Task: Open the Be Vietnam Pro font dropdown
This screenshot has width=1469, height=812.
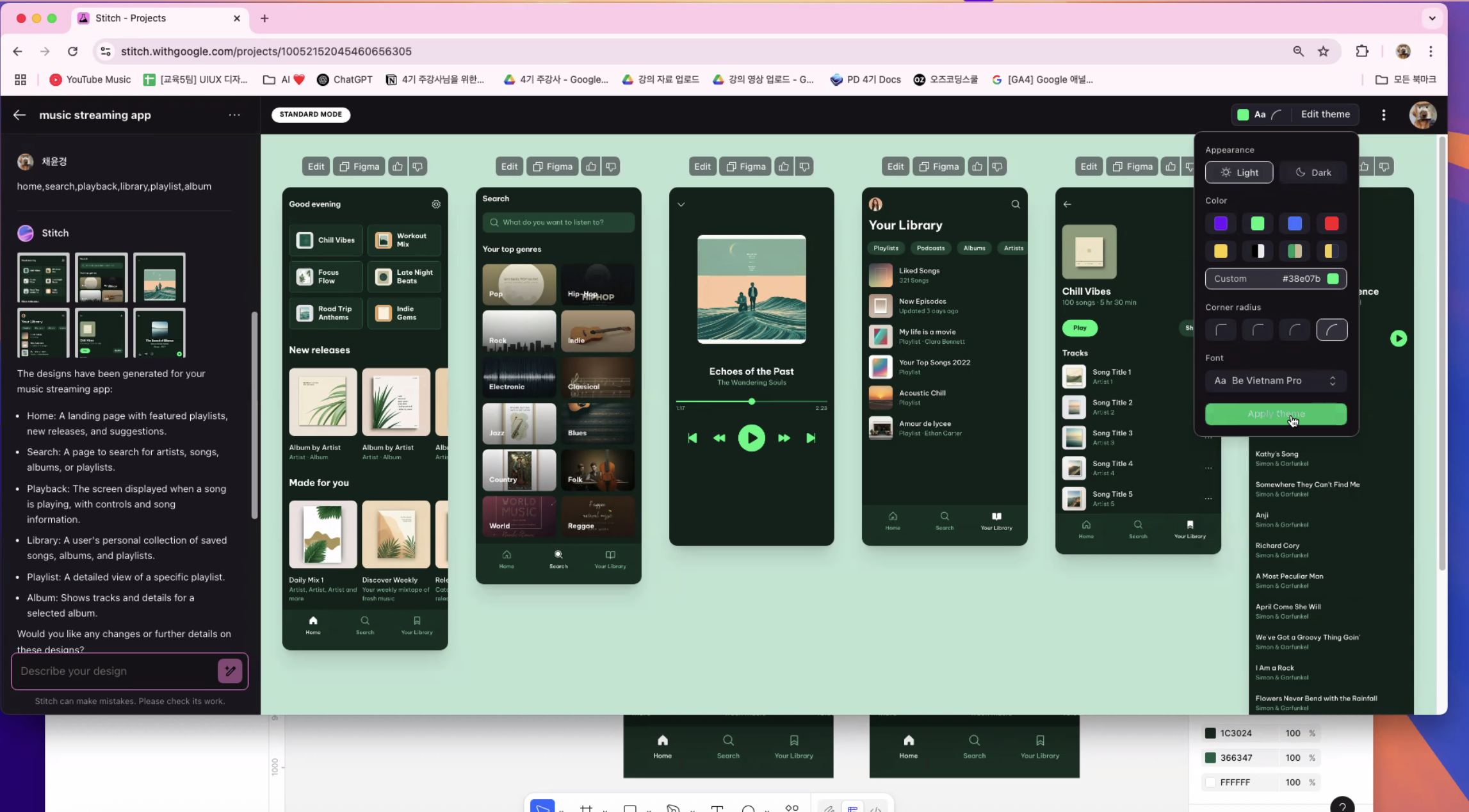Action: tap(1275, 380)
